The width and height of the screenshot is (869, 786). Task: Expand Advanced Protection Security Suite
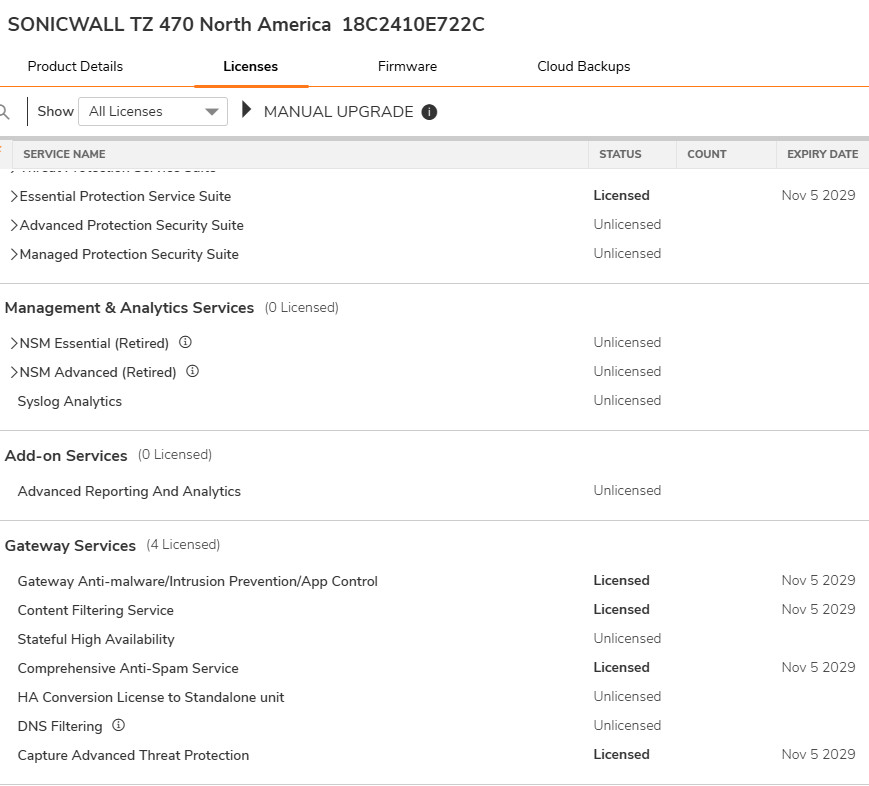click(14, 225)
